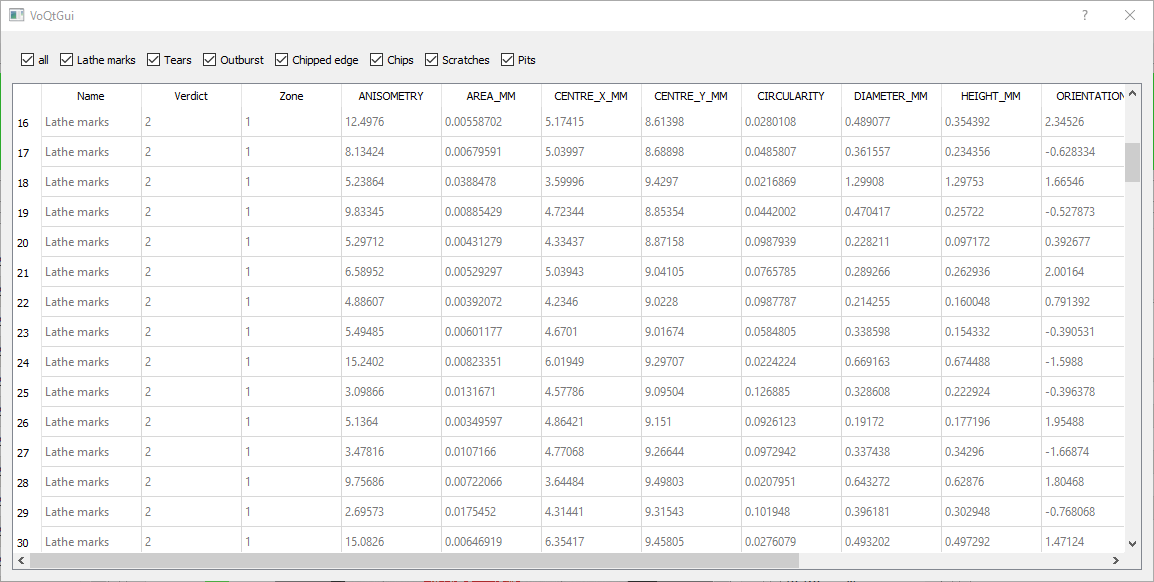This screenshot has width=1154, height=582.
Task: Toggle the Outburst defect filter
Action: pos(210,60)
